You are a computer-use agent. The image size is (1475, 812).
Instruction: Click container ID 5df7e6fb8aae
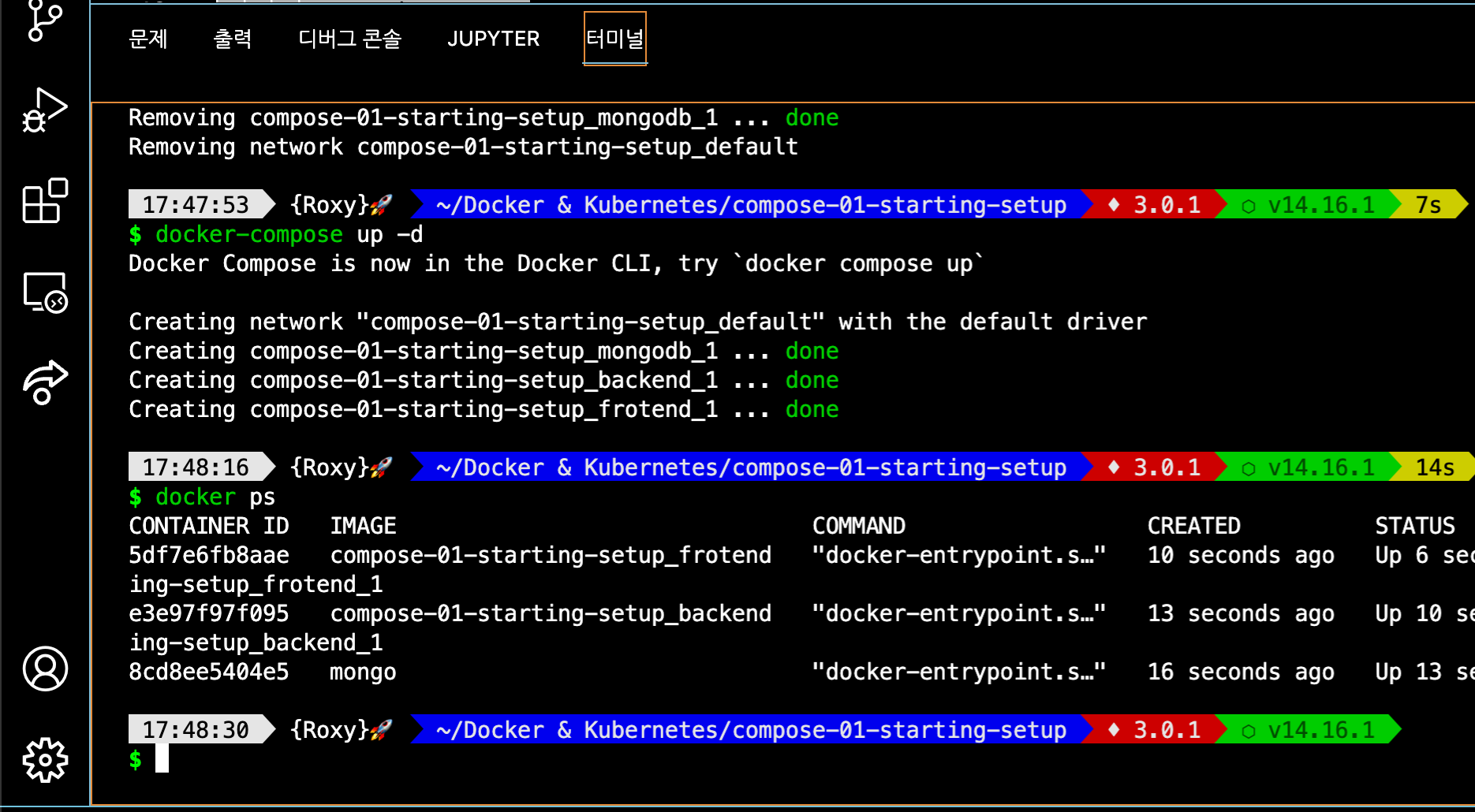(209, 555)
